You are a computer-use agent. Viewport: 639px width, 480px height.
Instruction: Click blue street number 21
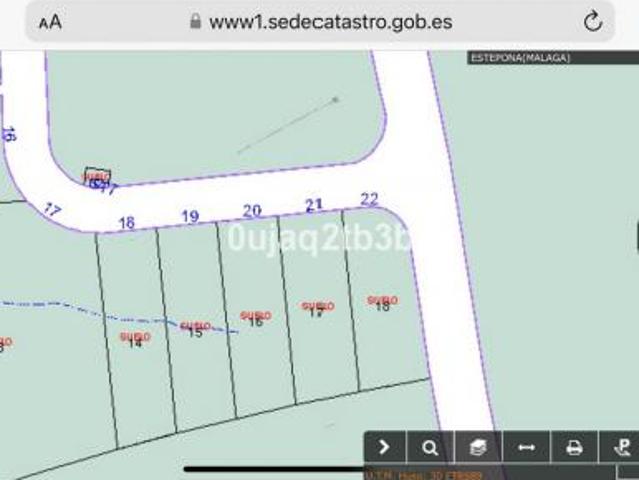pyautogui.click(x=314, y=205)
